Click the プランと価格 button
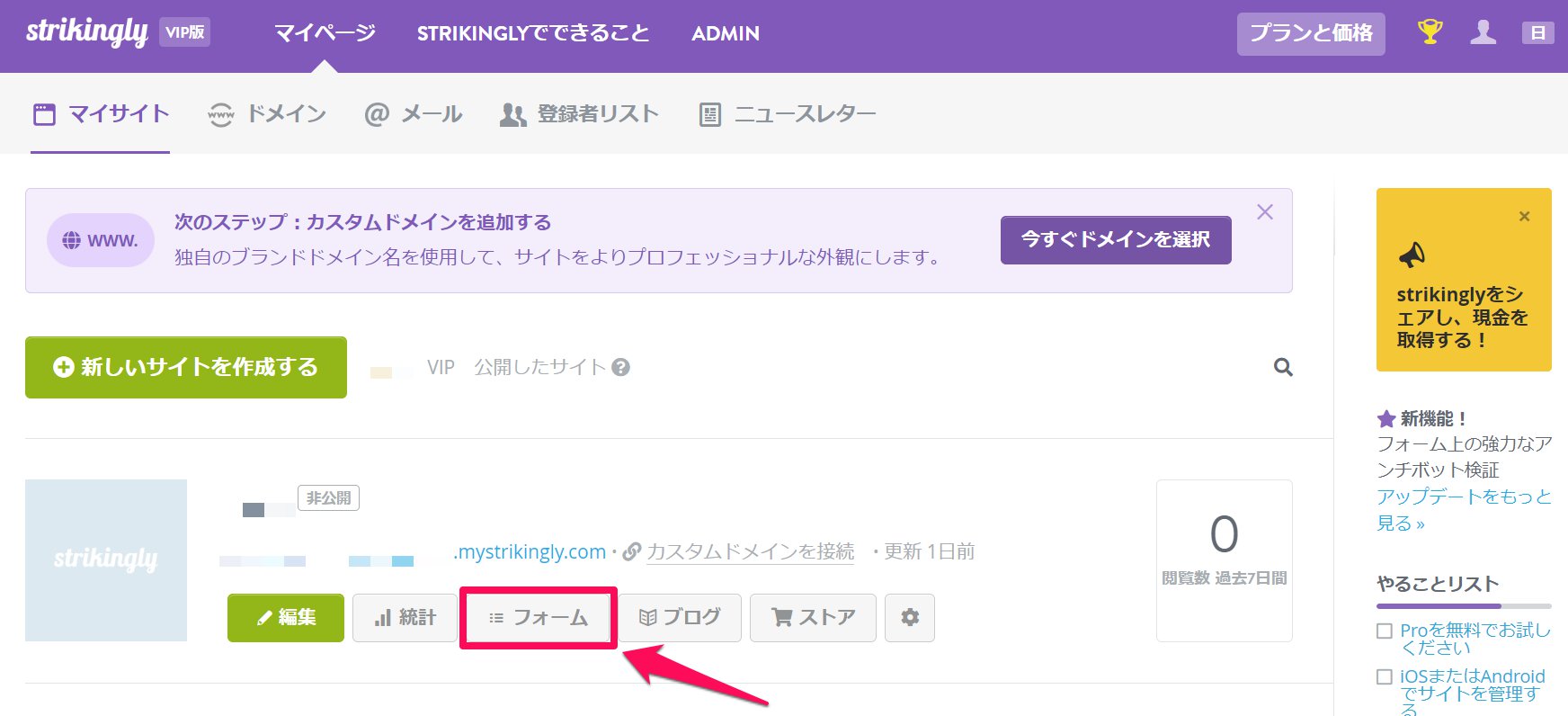 point(1311,33)
